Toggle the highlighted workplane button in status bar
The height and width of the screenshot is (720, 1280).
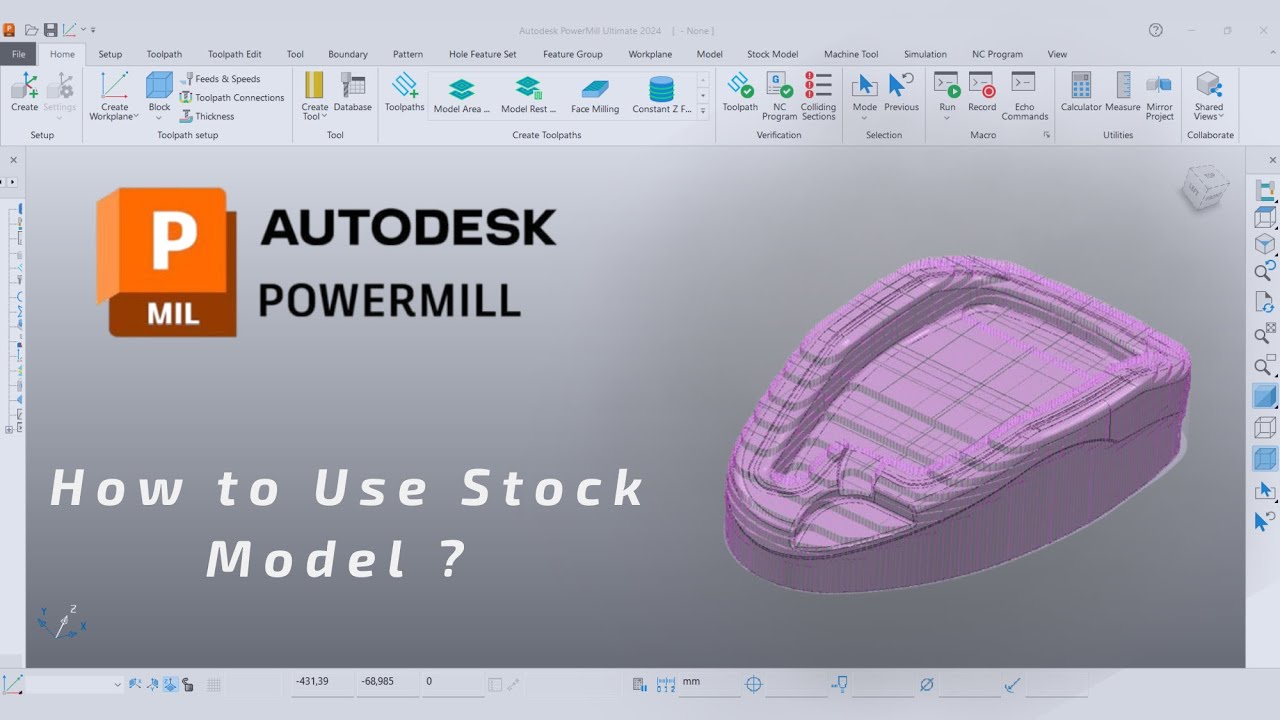point(170,685)
